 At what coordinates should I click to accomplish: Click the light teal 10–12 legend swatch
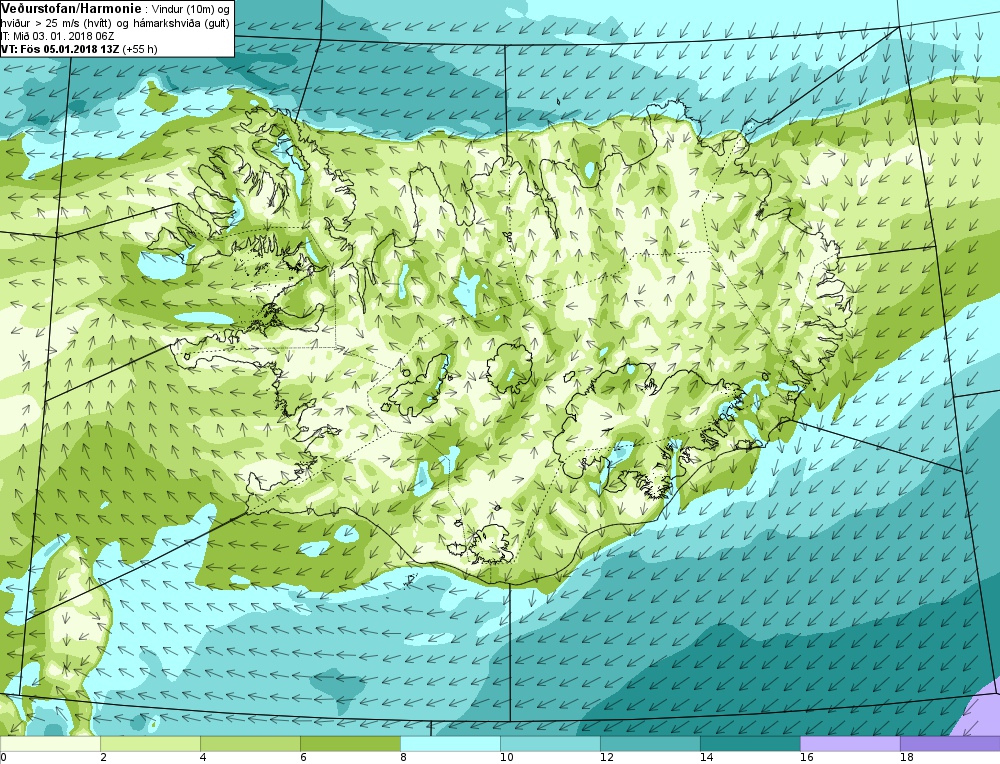tap(551, 744)
